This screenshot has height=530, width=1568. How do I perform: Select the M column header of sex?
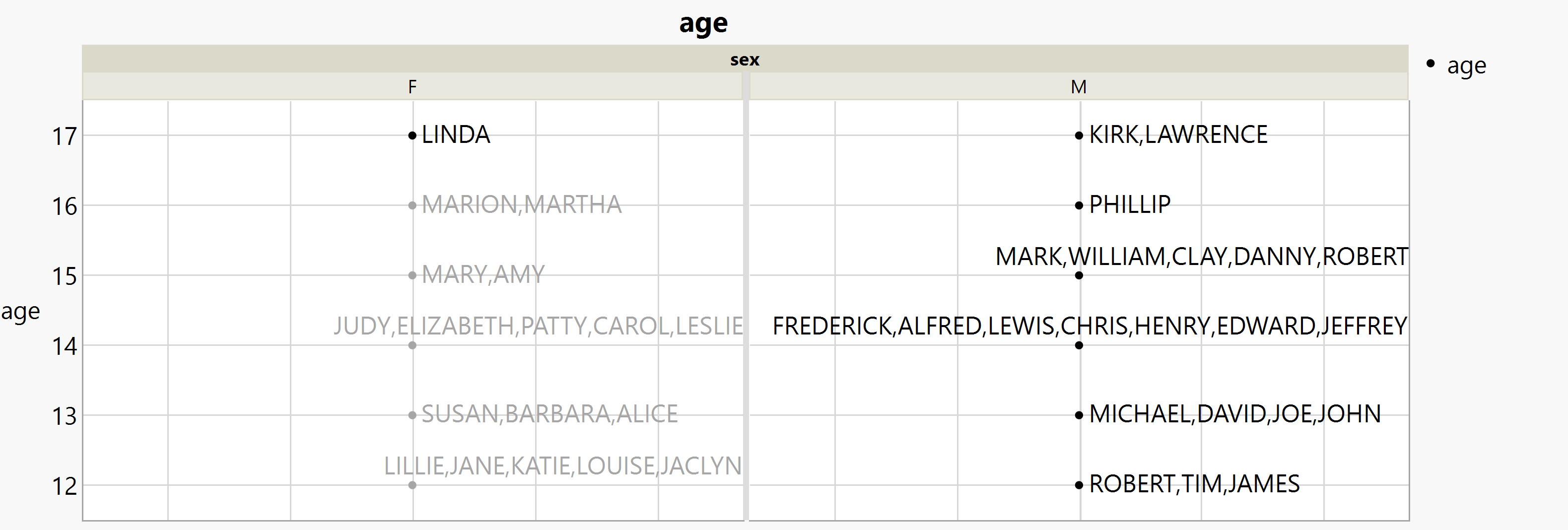pos(1078,87)
